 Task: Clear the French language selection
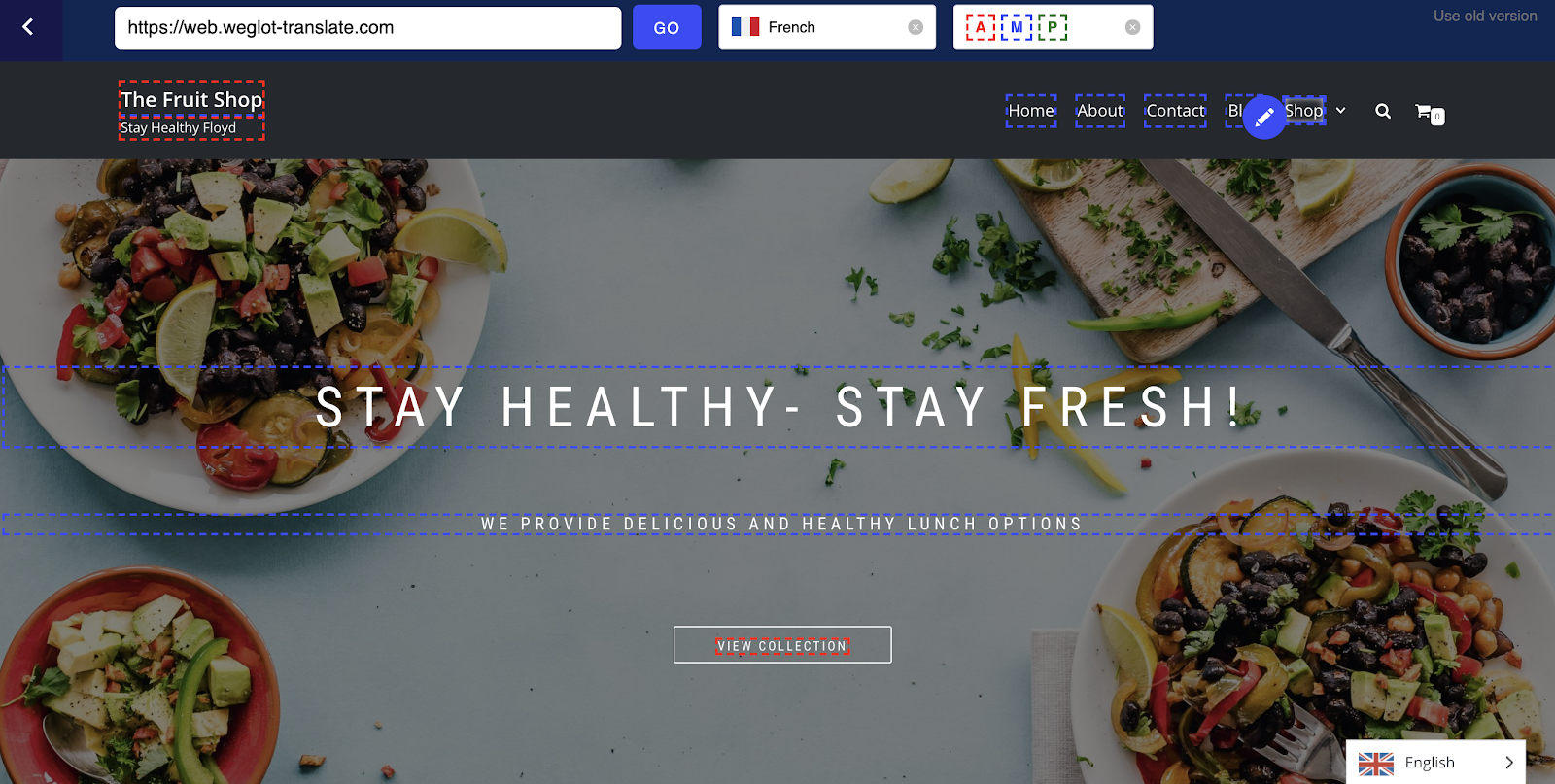[916, 27]
